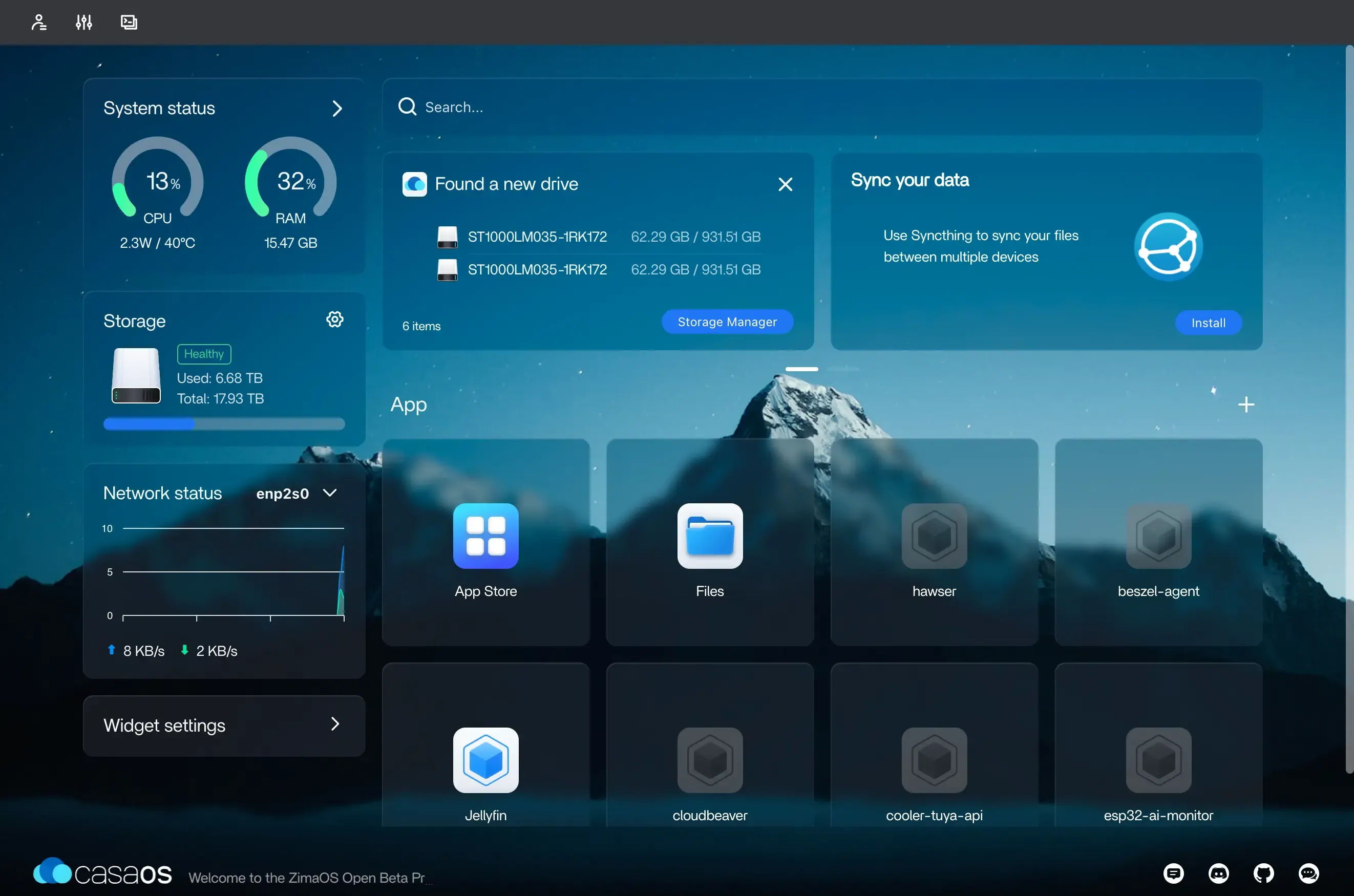
Task: Open the GitHub icon in footer
Action: [1264, 873]
